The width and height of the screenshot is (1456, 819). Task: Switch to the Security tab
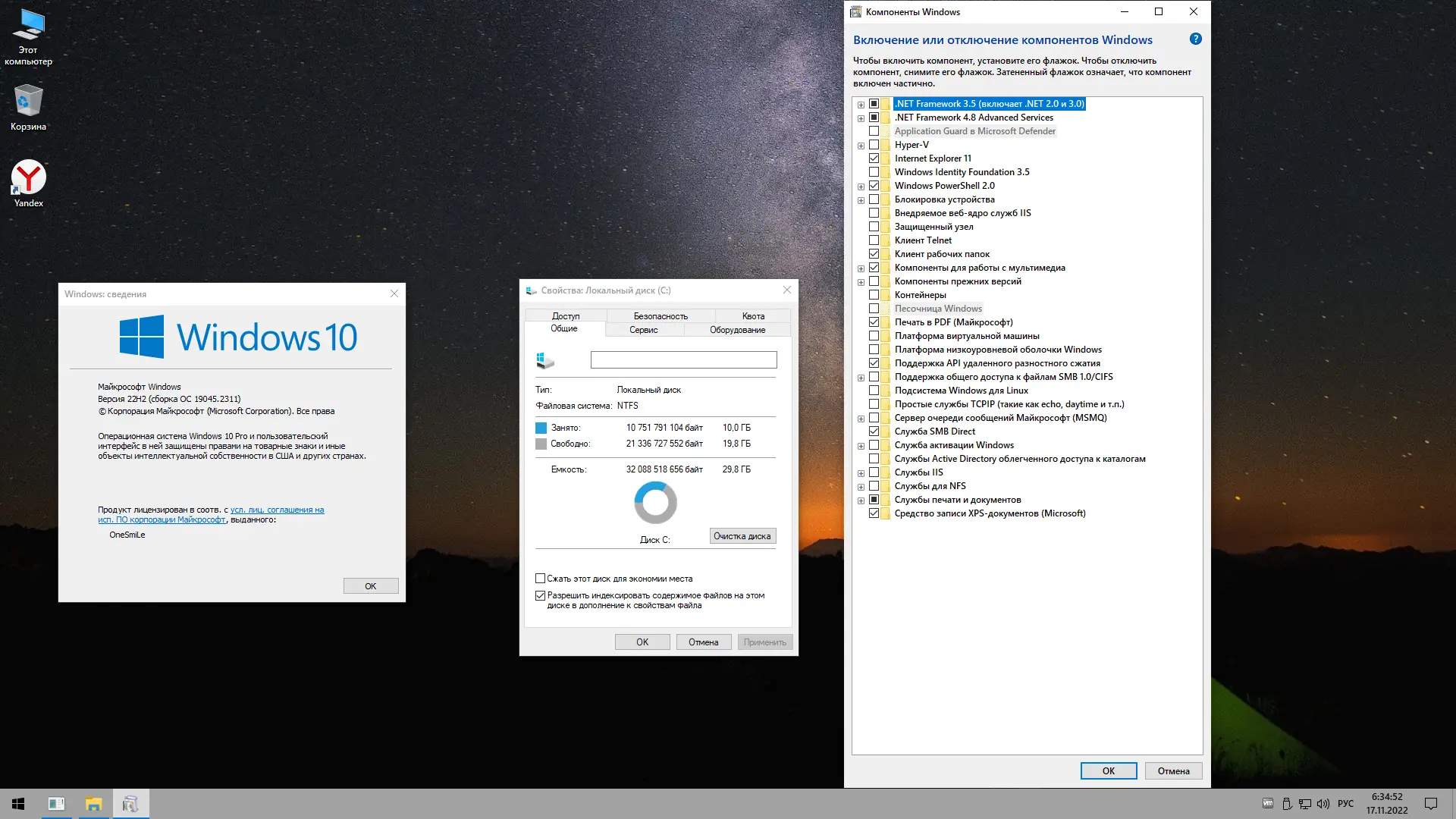click(660, 316)
